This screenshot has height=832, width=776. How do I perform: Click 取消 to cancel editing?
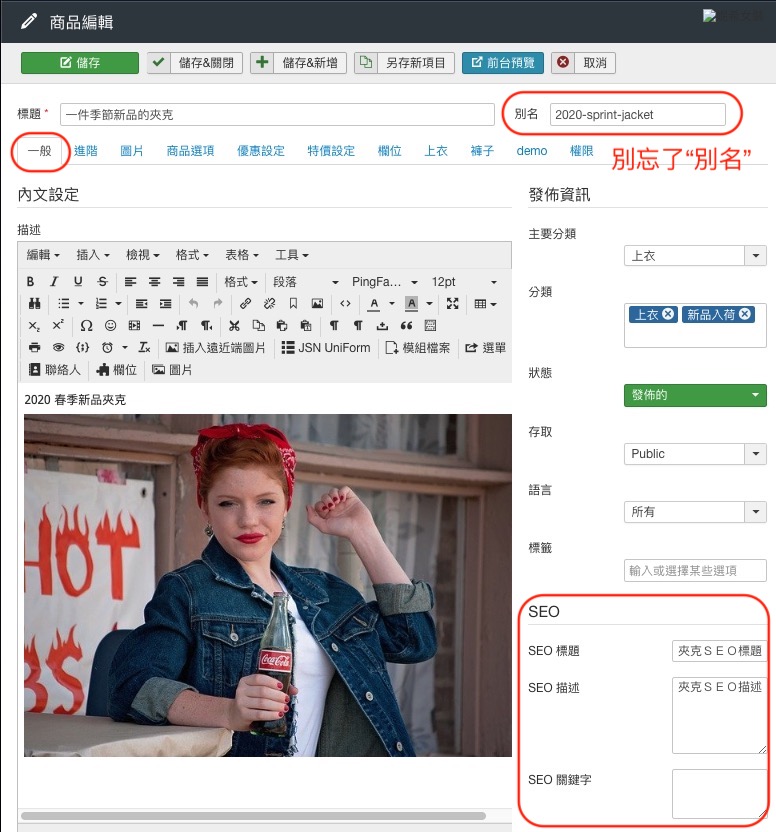pyautogui.click(x=583, y=63)
